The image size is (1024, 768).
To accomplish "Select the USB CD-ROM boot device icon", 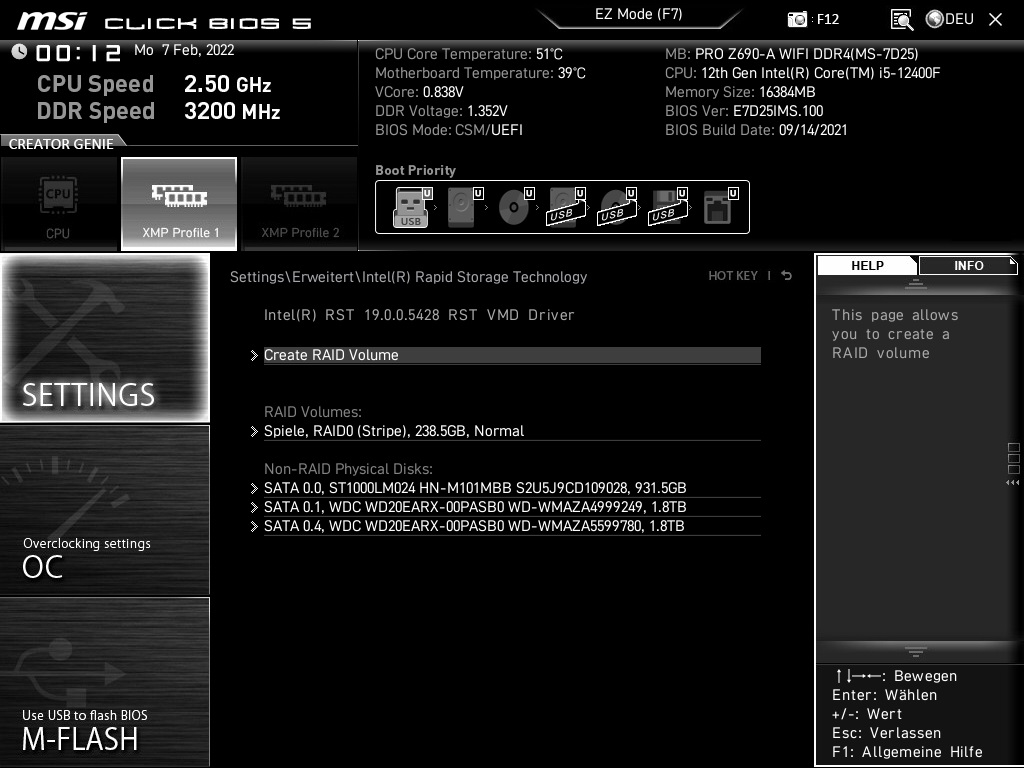I will click(616, 207).
